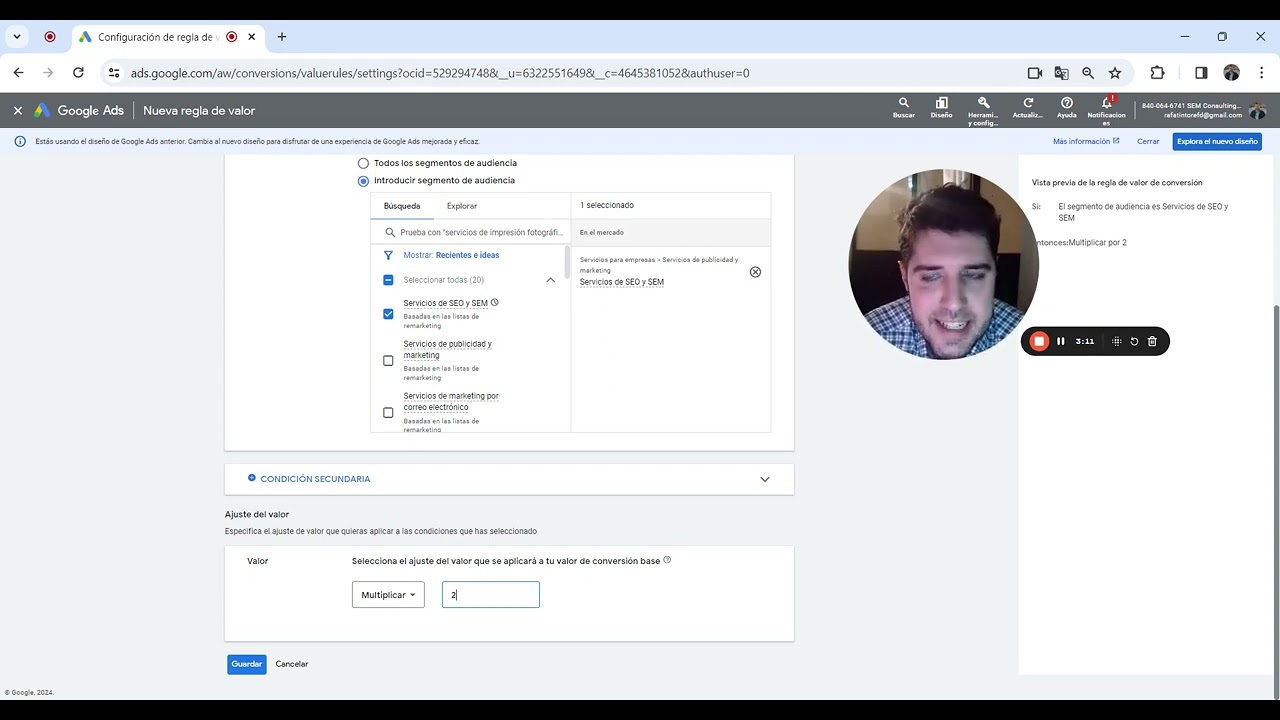Remove selected Servicios de SEO y SEM segment
The width and height of the screenshot is (1280, 720).
pos(755,272)
